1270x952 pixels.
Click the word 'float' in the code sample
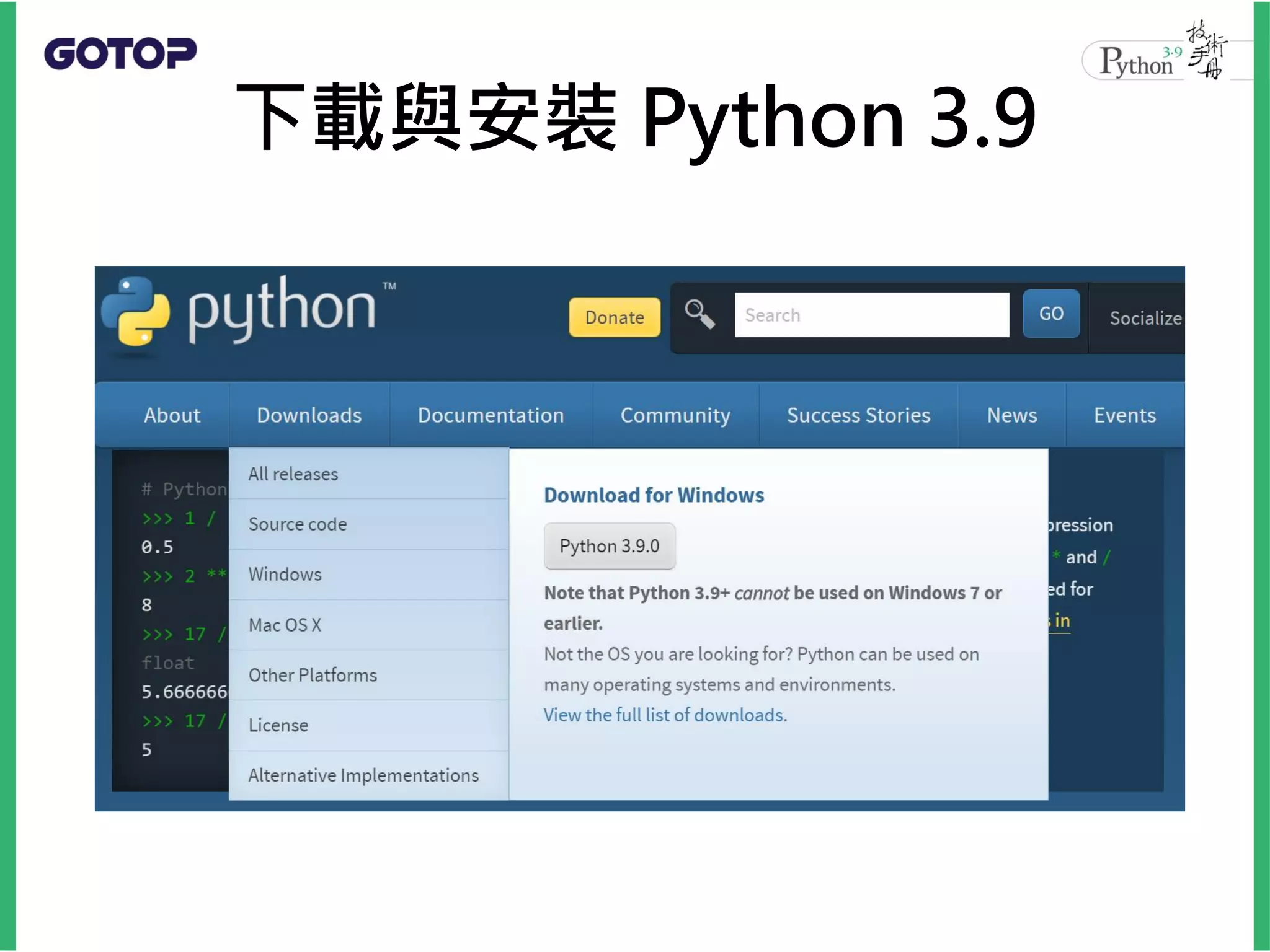coord(168,663)
